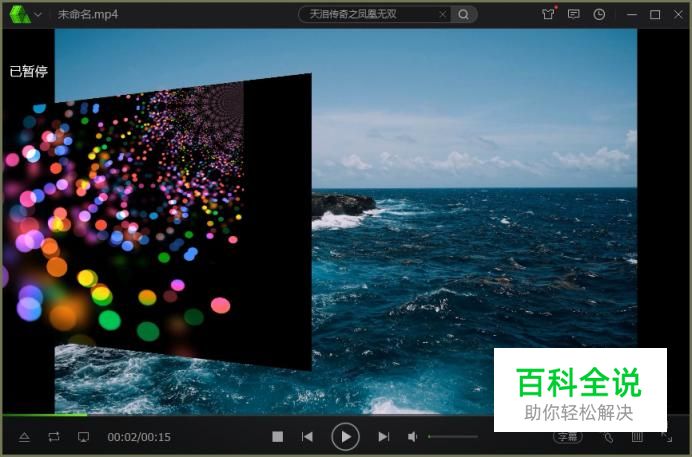Enter fullscreen with the expand icon
This screenshot has height=457, width=692.
[x=666, y=437]
